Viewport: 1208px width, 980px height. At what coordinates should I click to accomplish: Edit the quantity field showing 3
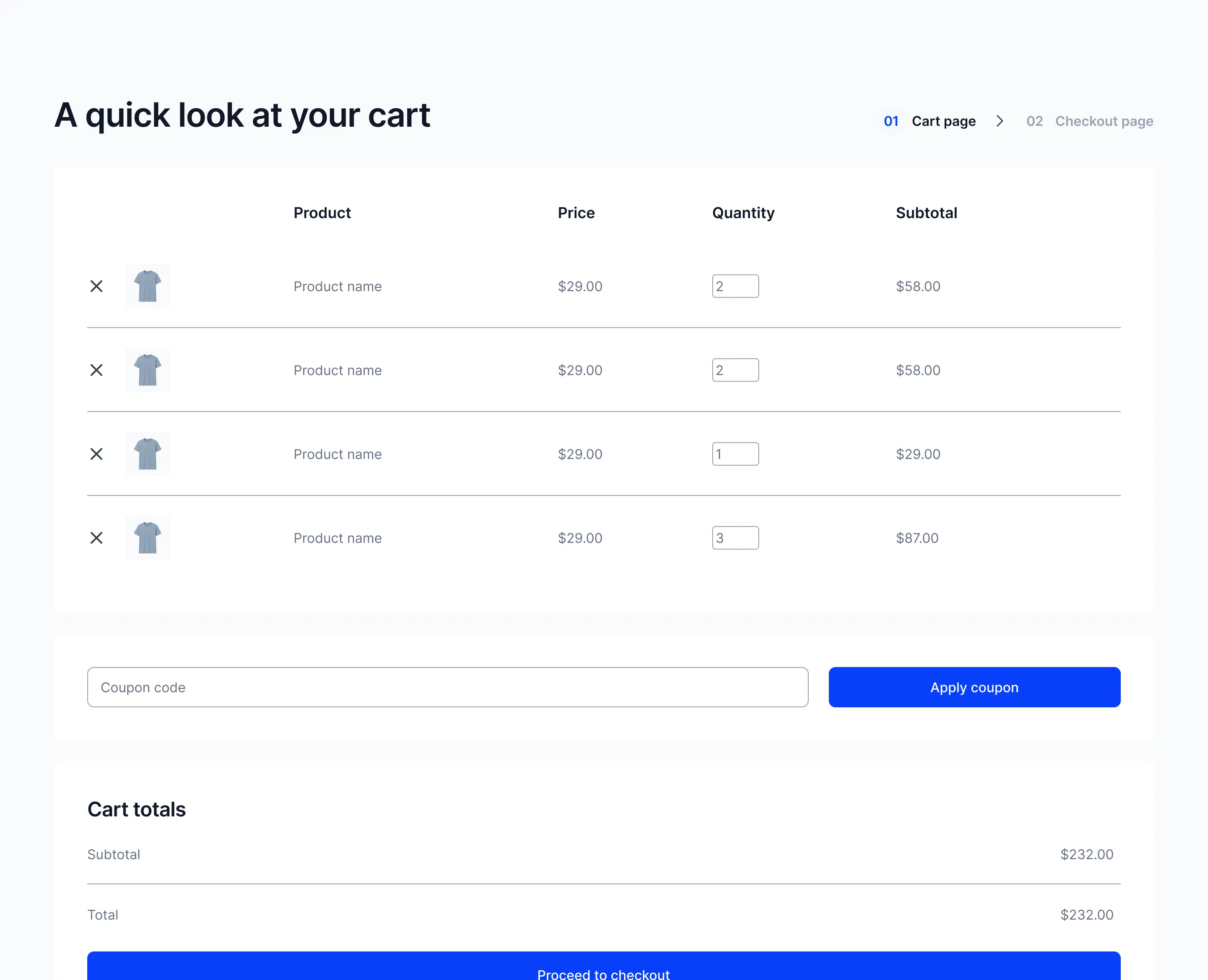(x=736, y=538)
